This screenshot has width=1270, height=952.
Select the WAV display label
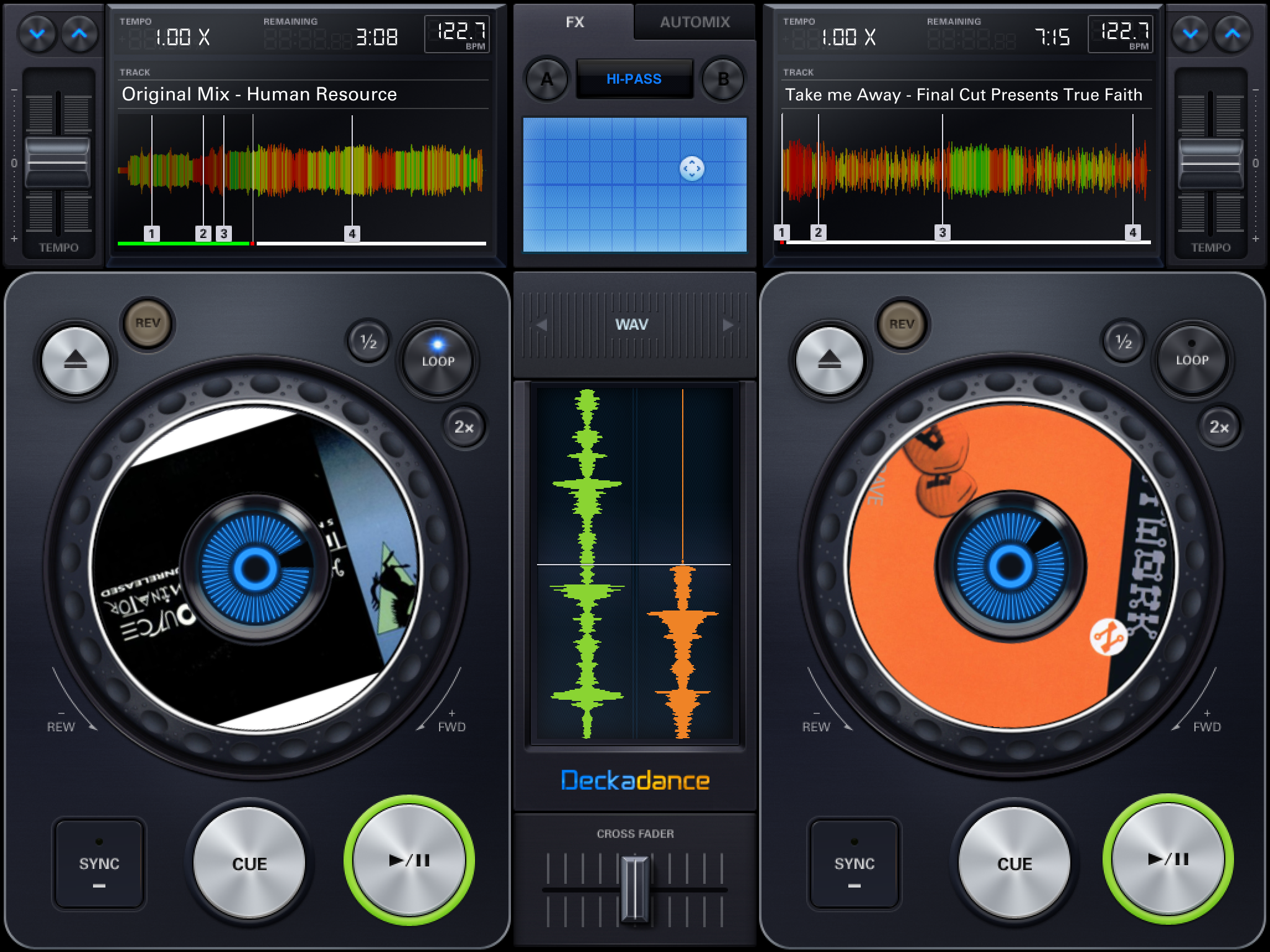coord(632,325)
